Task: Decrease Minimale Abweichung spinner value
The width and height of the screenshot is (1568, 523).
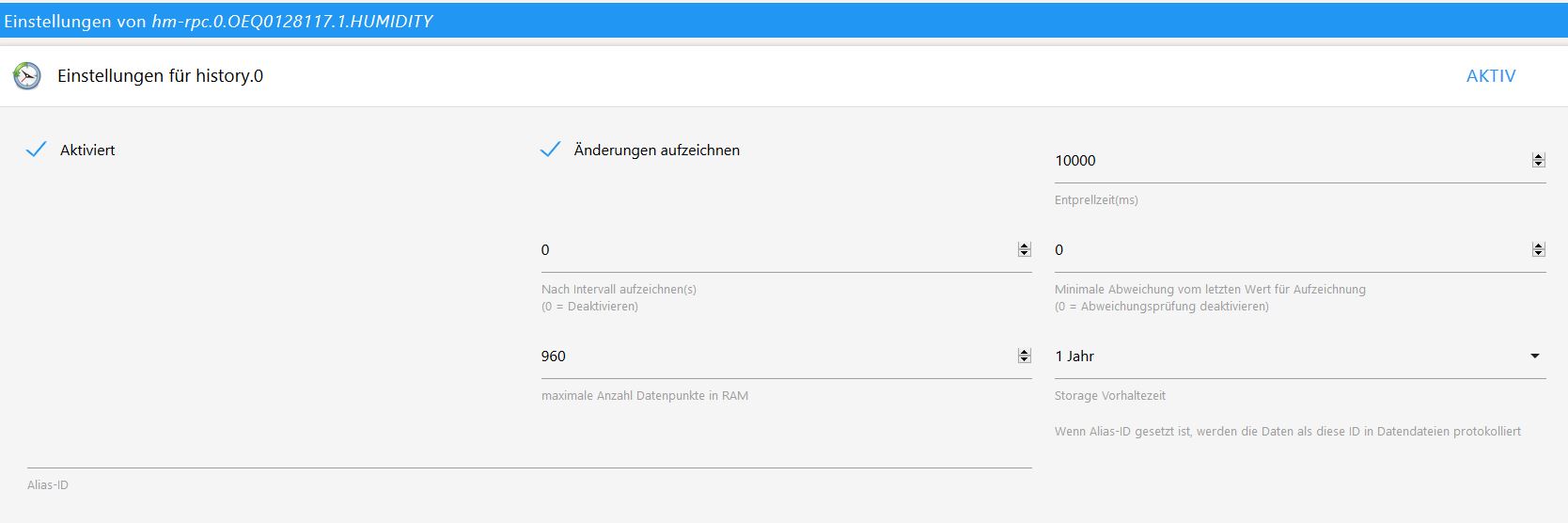Action: point(1538,253)
